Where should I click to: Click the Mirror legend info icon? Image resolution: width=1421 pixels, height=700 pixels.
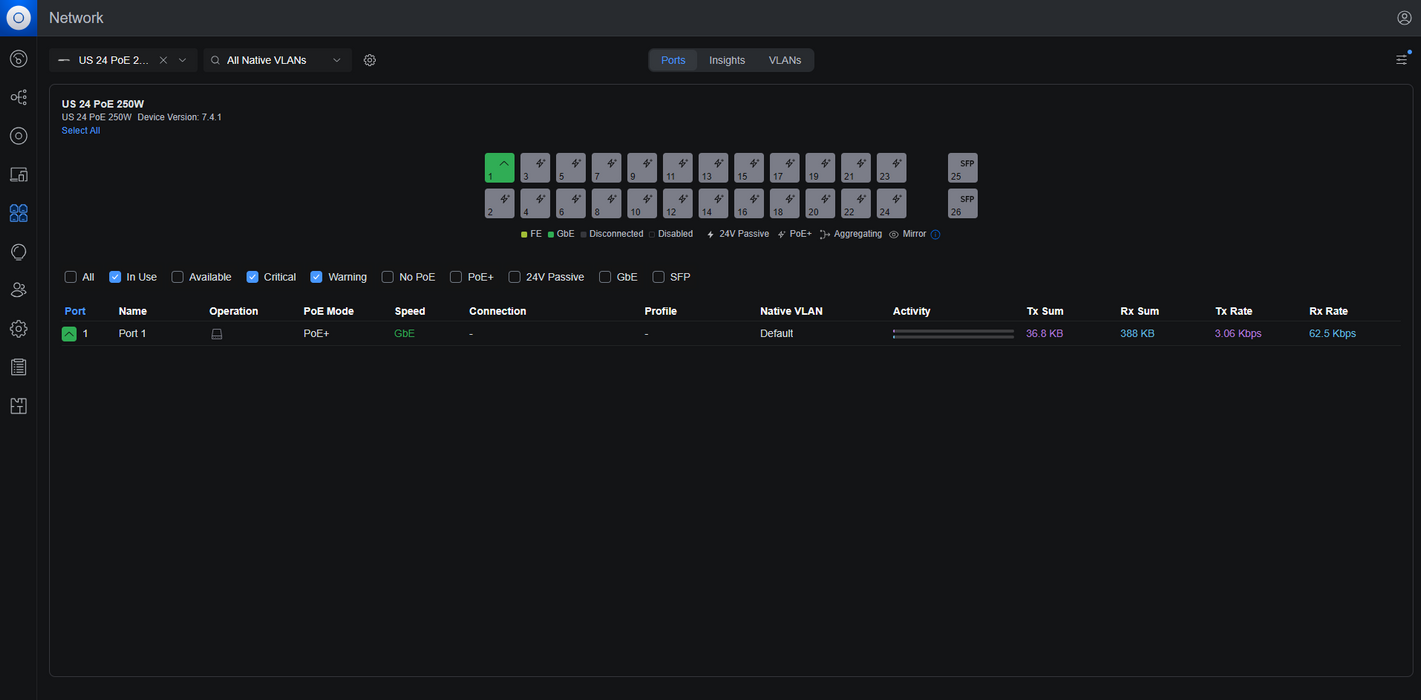pyautogui.click(x=936, y=234)
